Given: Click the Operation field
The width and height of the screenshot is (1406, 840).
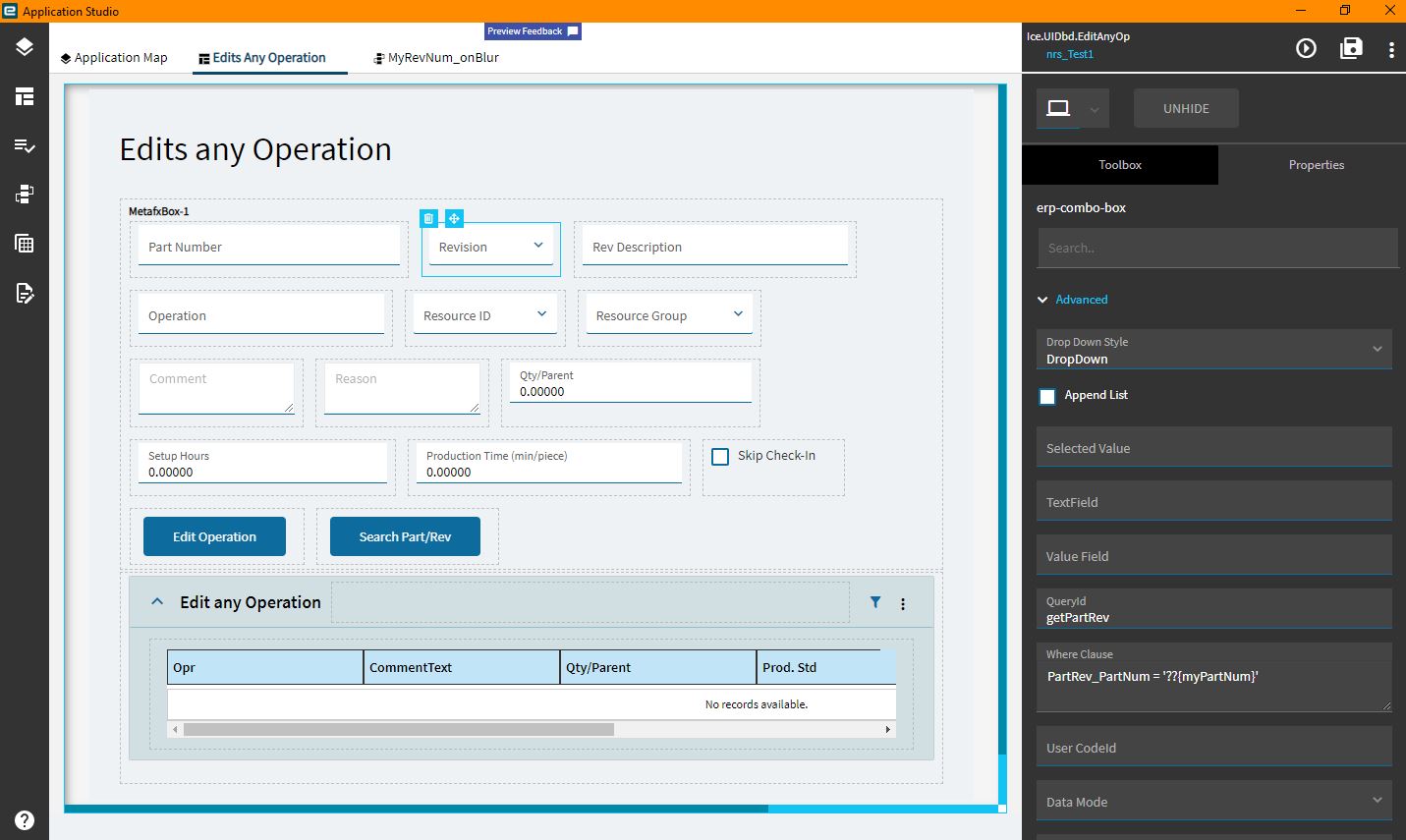Looking at the screenshot, I should (x=261, y=314).
